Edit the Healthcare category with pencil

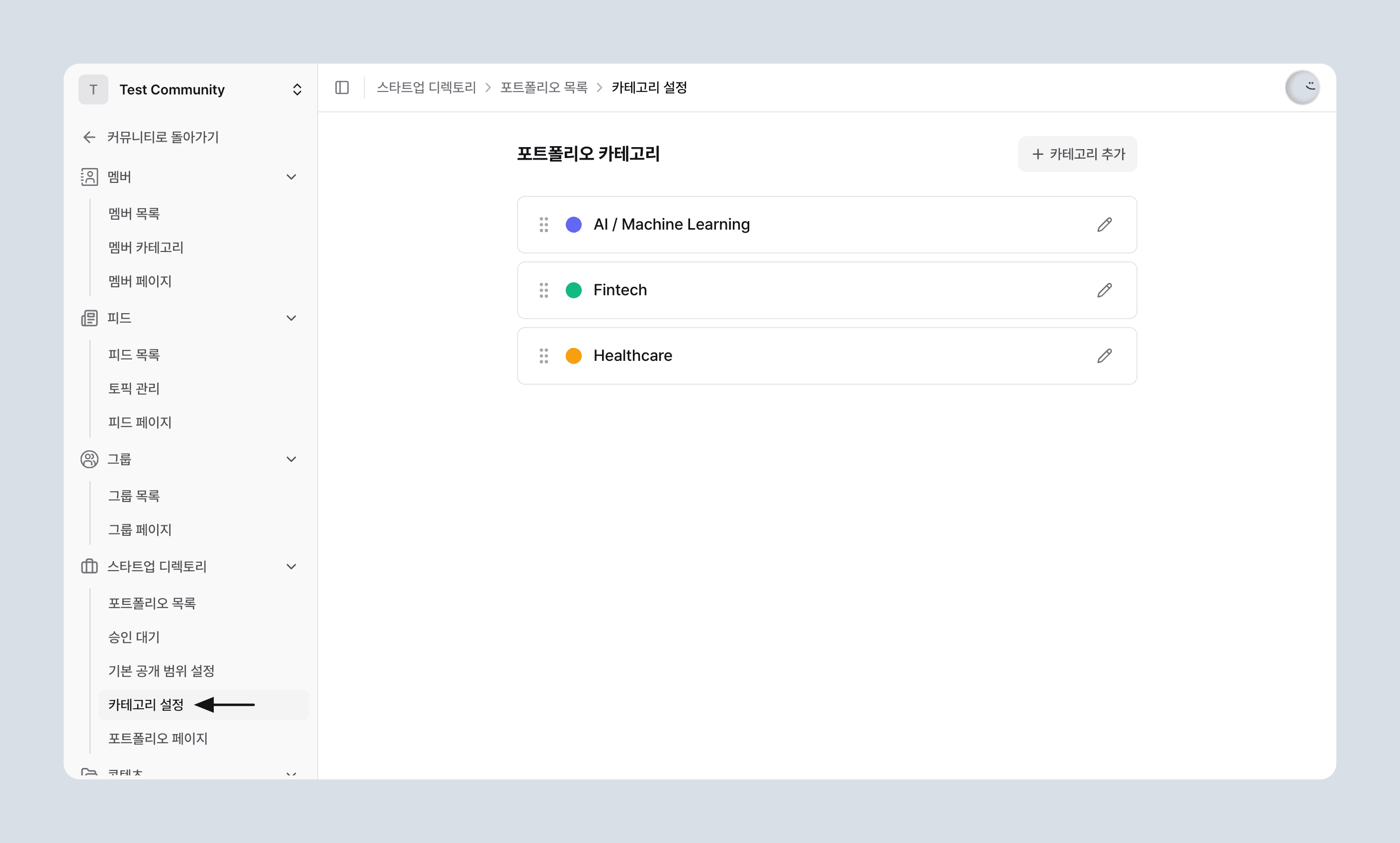pos(1104,355)
